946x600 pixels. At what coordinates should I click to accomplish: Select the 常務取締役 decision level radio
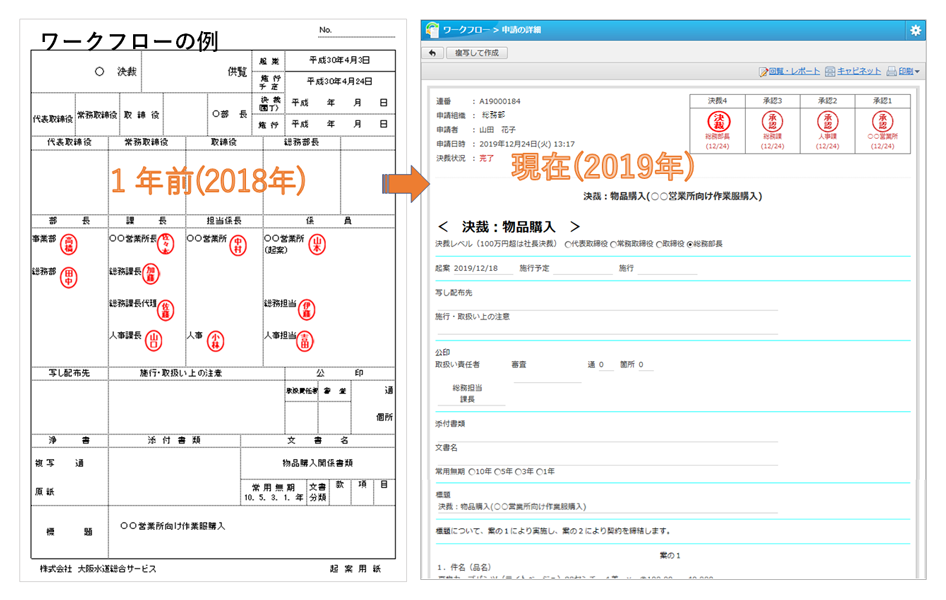(614, 244)
